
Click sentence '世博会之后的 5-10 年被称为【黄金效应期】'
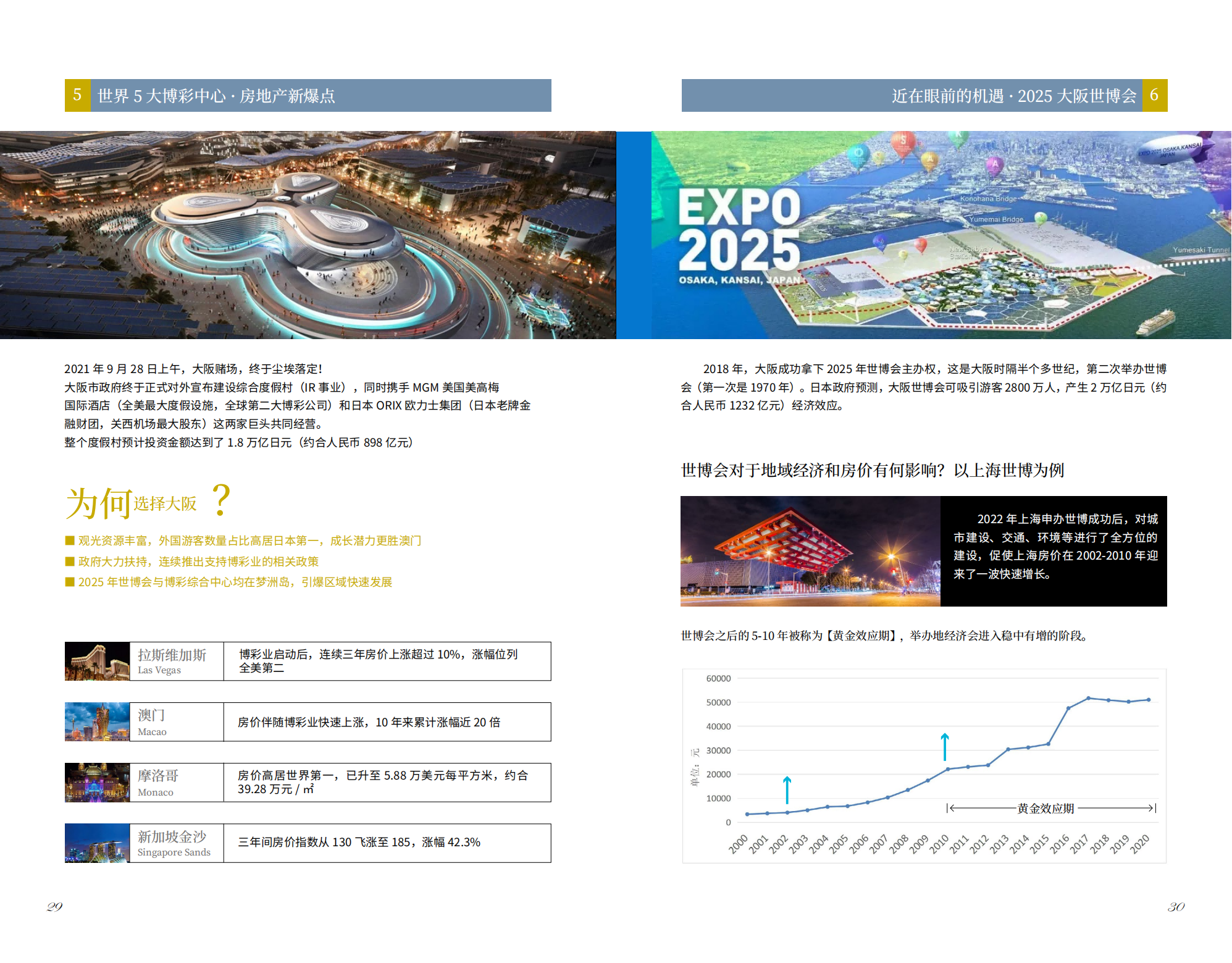(x=884, y=636)
